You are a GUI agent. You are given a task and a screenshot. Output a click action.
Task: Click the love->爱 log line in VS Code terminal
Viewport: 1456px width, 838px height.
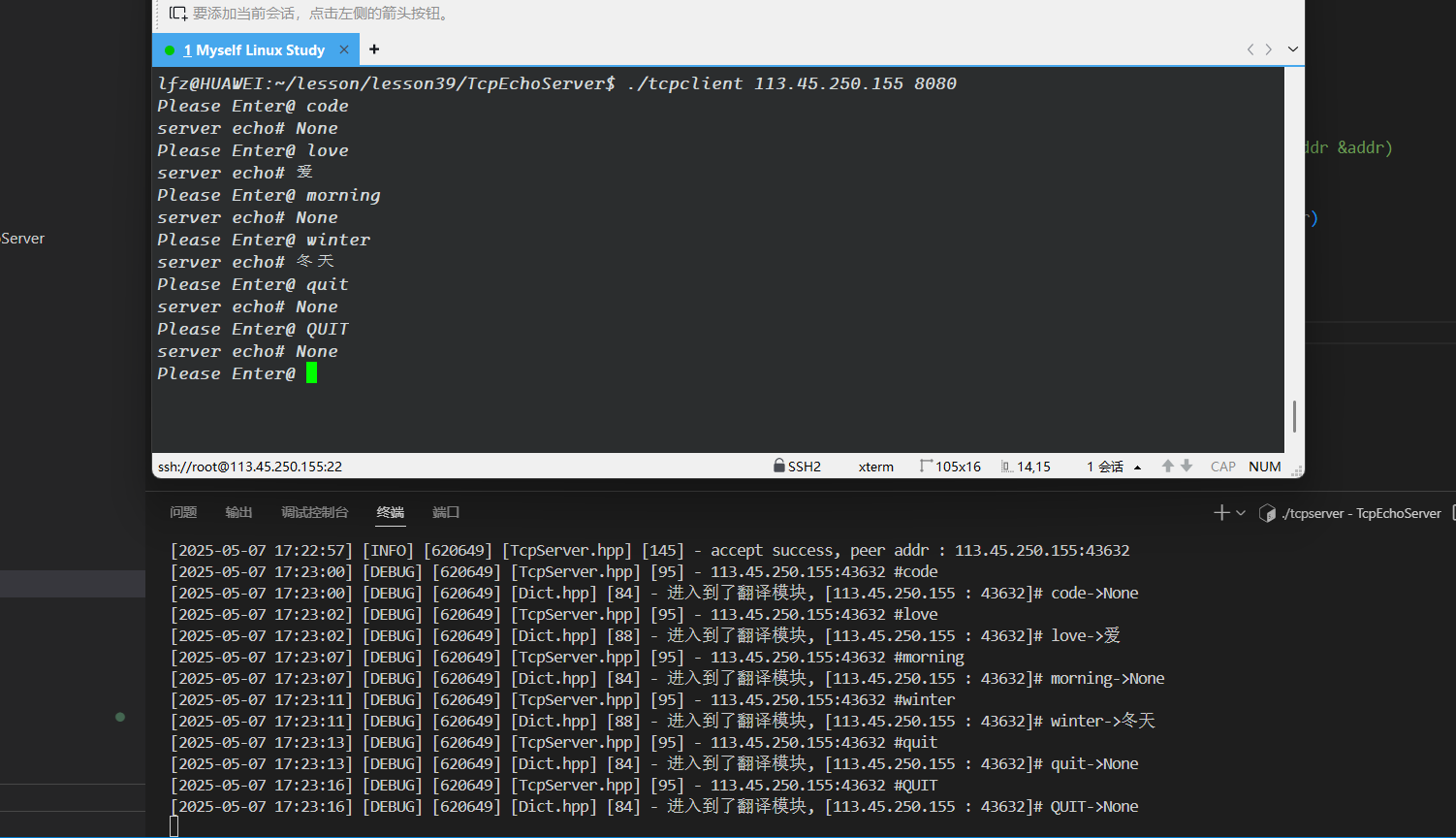(646, 635)
